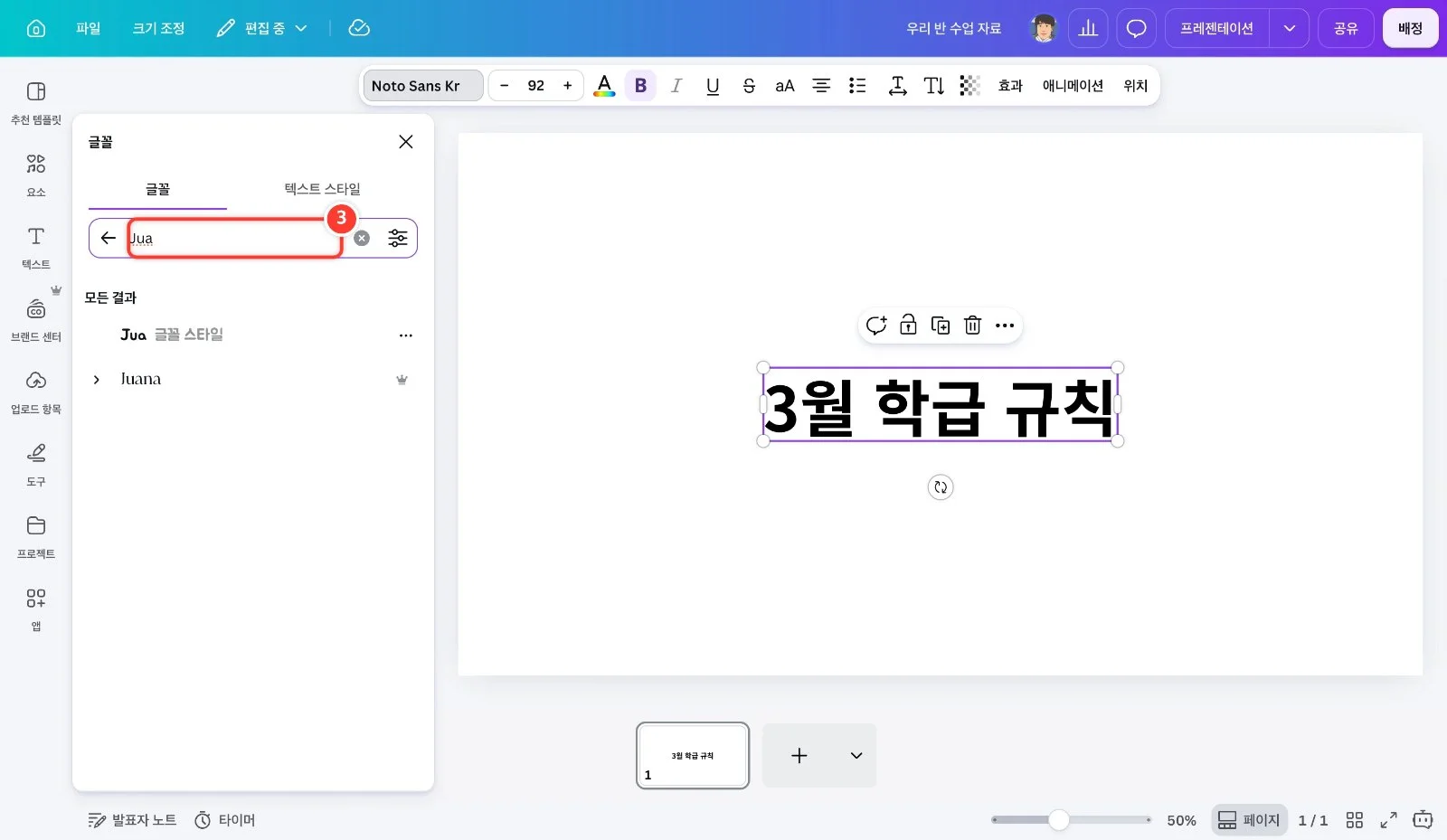Viewport: 1447px width, 840px height.
Task: Toggle uppercase aA formatting
Action: tap(785, 86)
